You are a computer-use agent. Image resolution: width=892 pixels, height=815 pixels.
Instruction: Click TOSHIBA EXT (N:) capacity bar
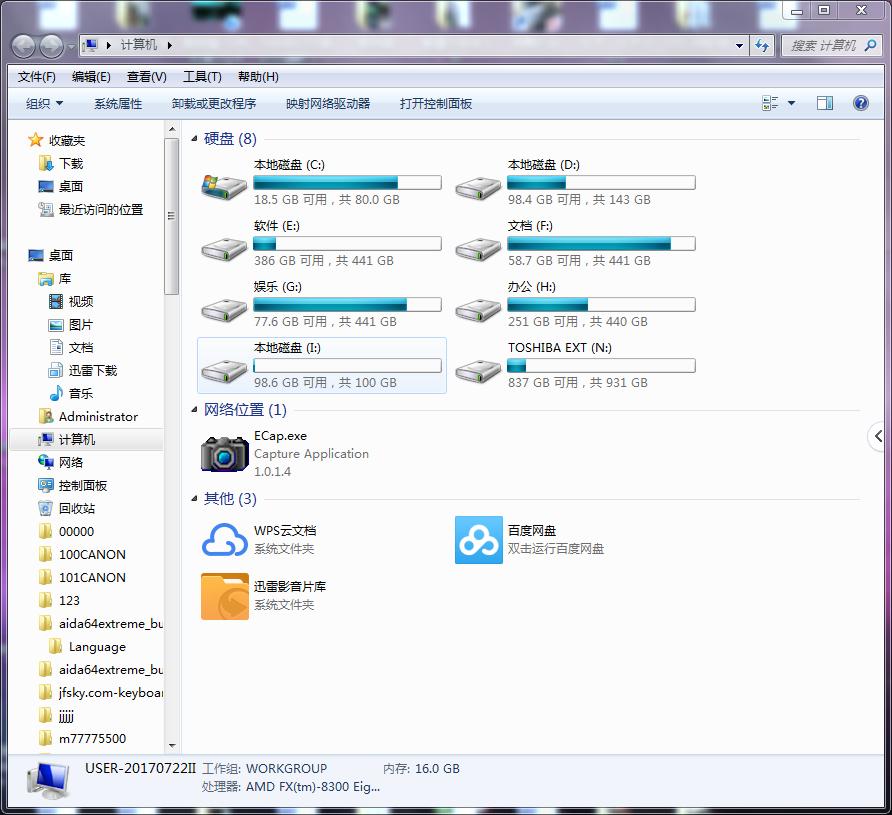point(601,365)
